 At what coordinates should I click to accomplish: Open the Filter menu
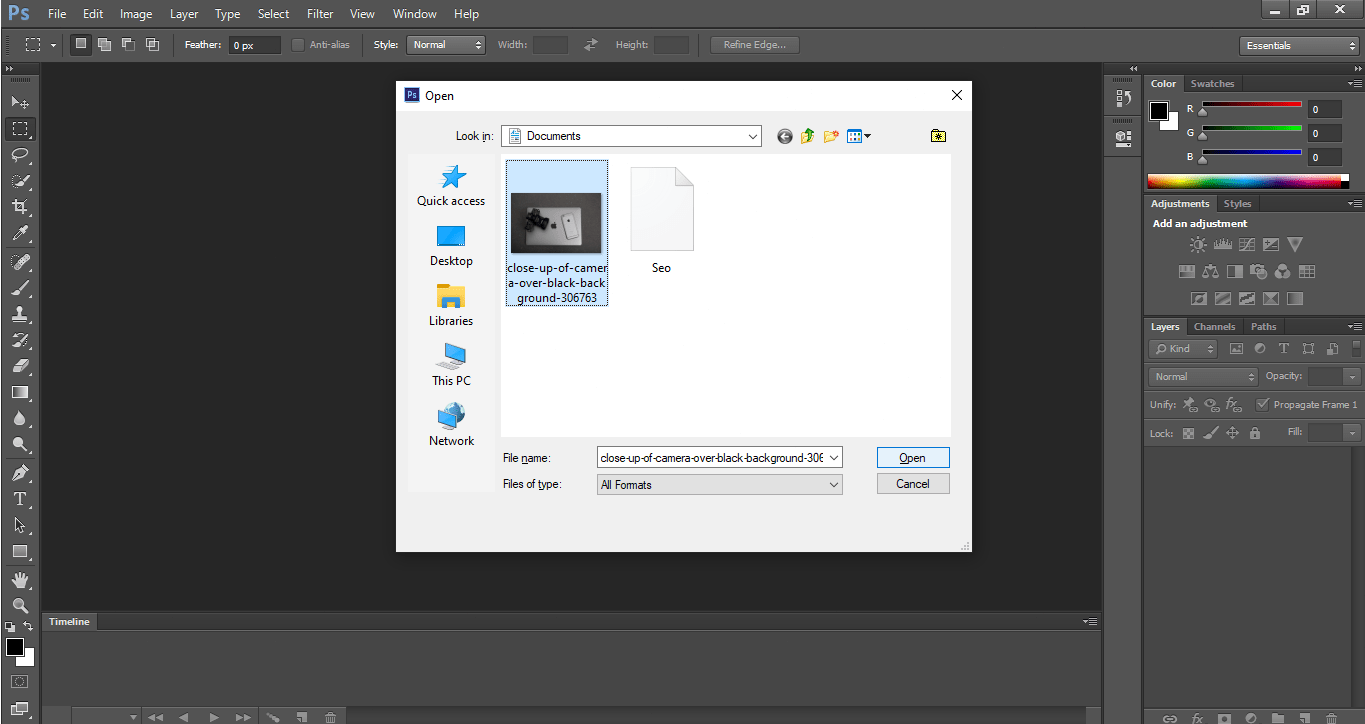click(x=319, y=13)
